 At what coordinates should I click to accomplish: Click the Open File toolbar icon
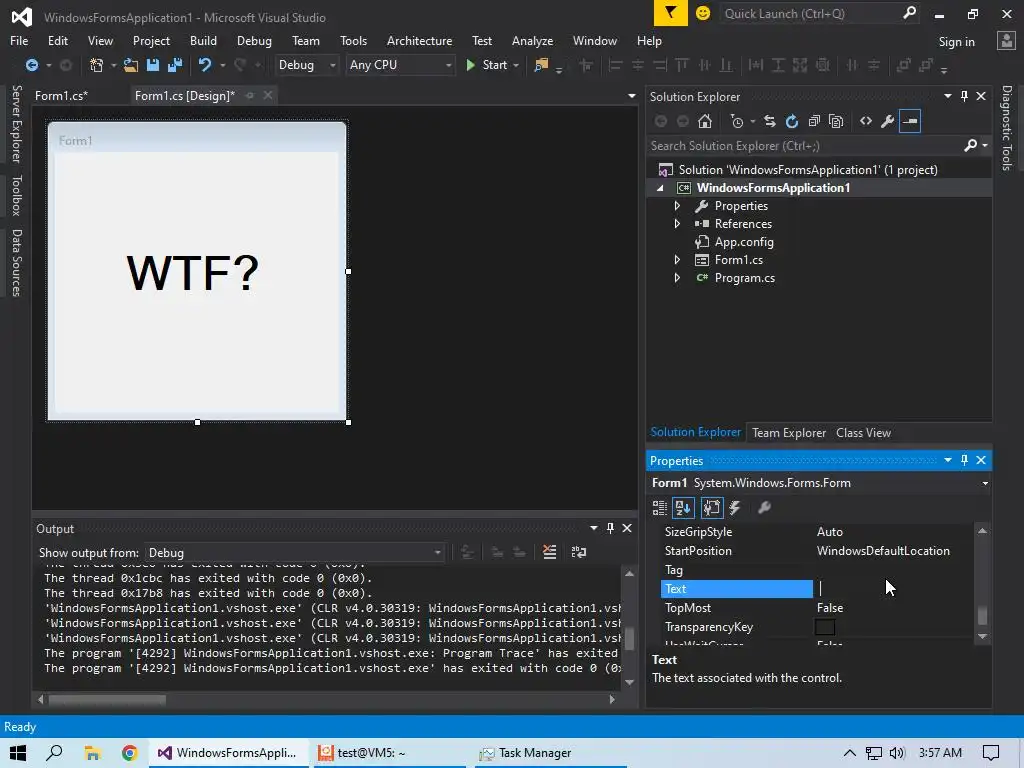click(x=131, y=65)
